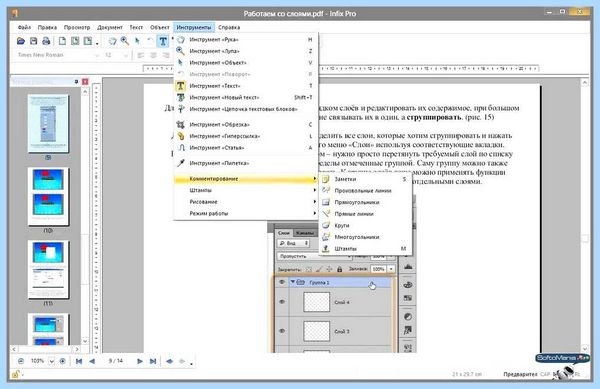Select the highlighted Text tool T toolbar icon
Viewport: 600px width, 389px height.
click(x=163, y=41)
